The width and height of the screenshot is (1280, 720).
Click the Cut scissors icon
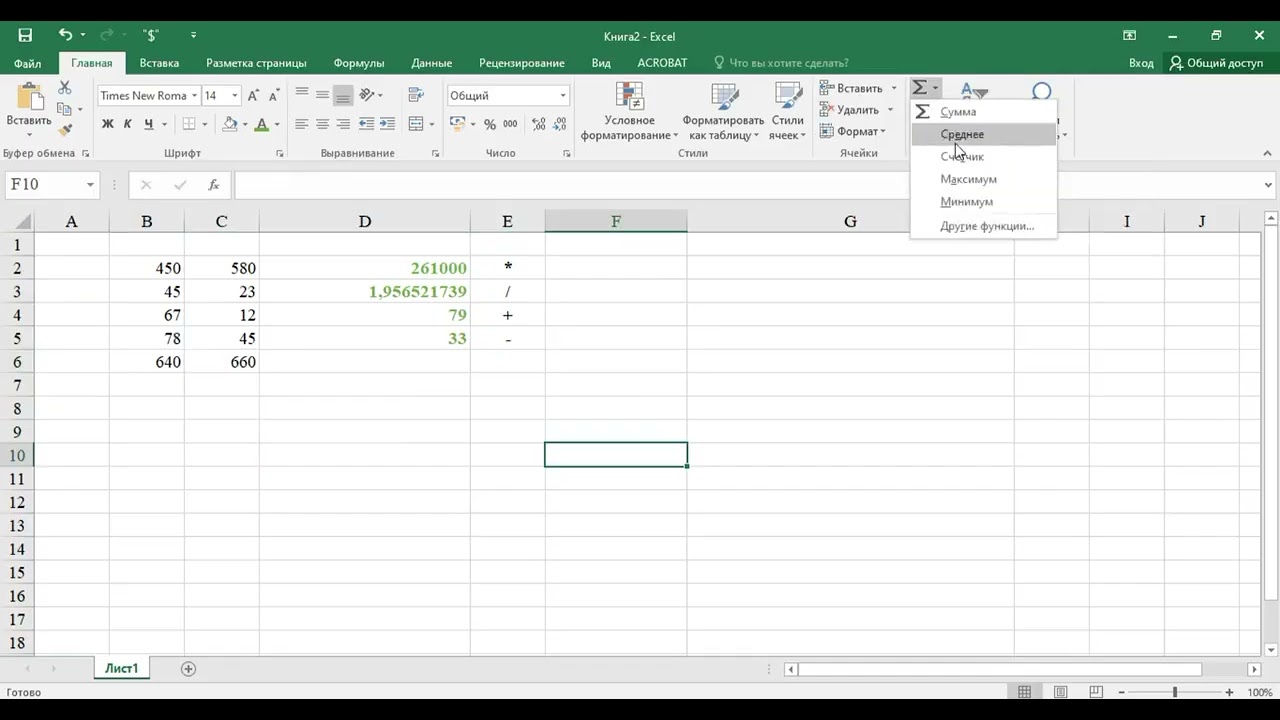65,88
